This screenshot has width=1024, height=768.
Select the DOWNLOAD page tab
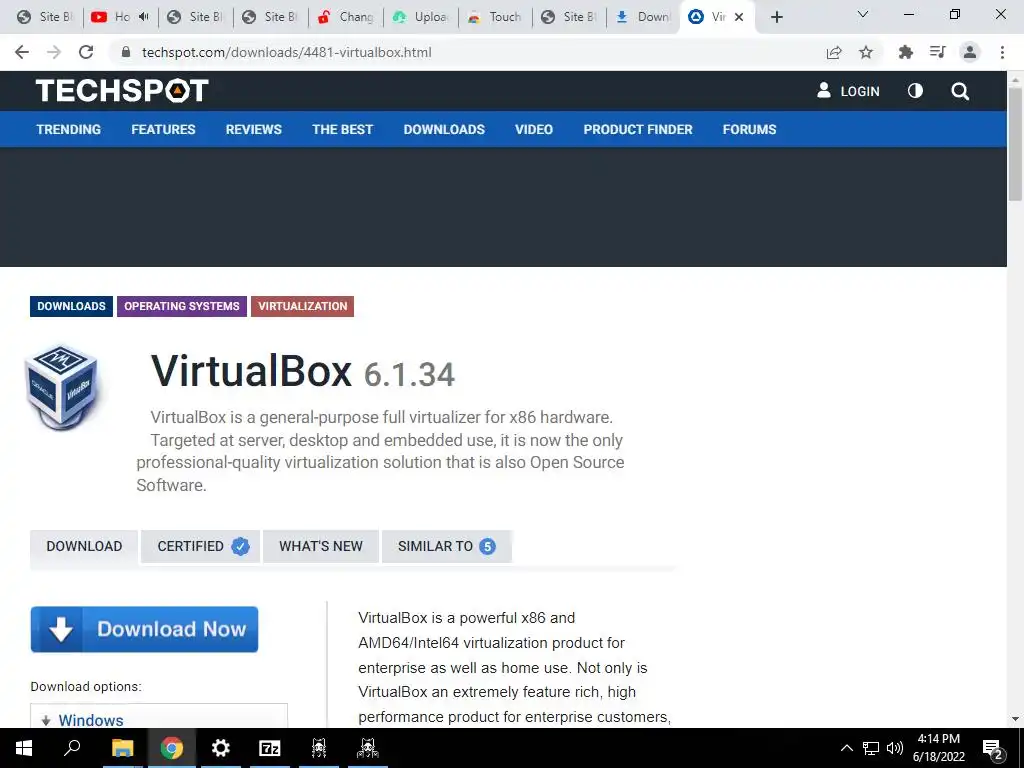click(x=84, y=547)
